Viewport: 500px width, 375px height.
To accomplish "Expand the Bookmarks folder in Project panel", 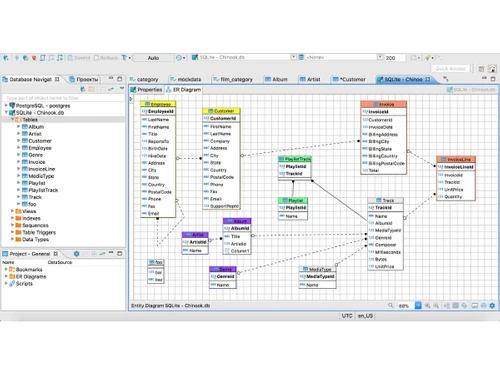I will coord(6,269).
